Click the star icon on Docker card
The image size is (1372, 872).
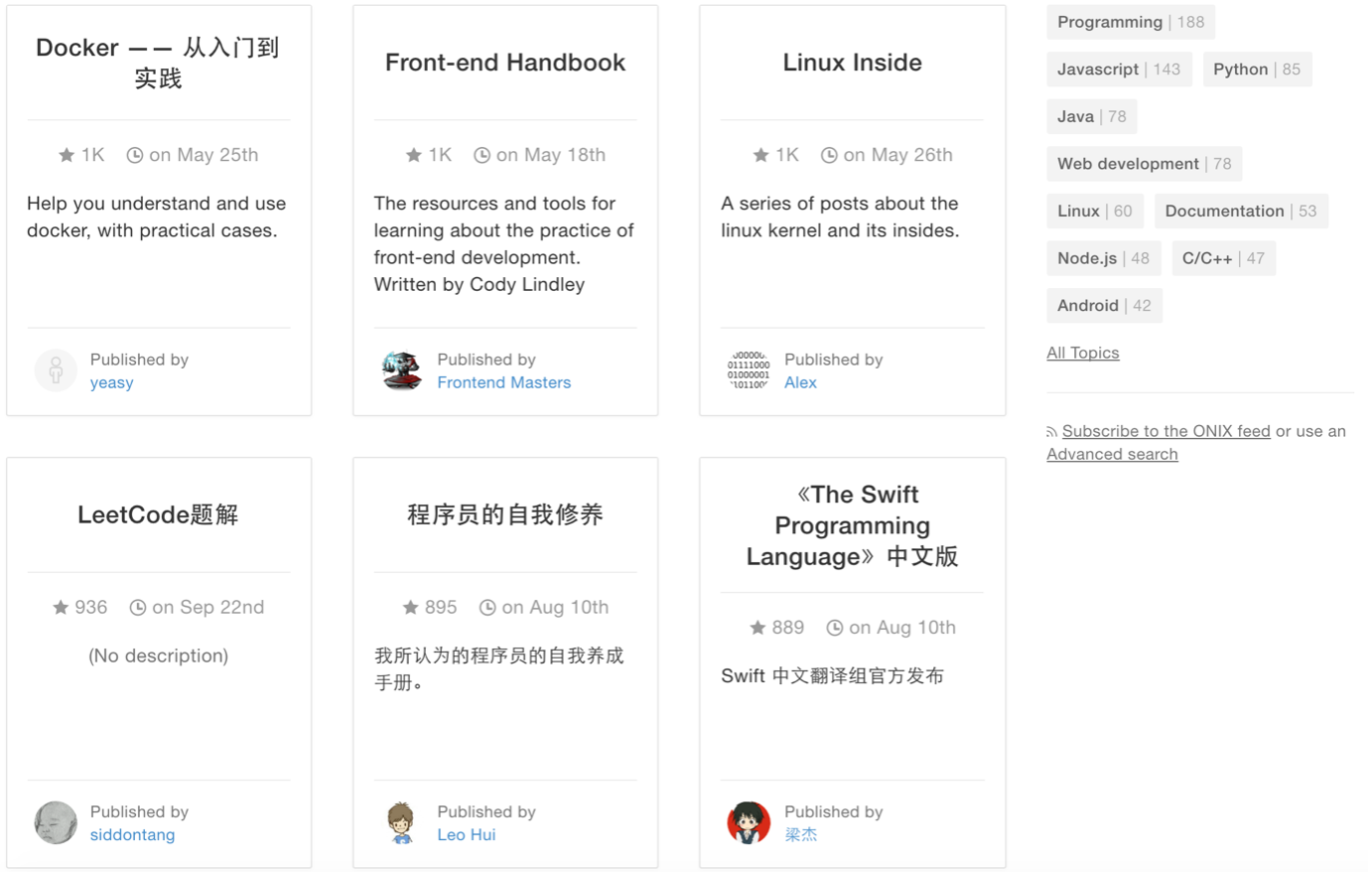coord(67,155)
